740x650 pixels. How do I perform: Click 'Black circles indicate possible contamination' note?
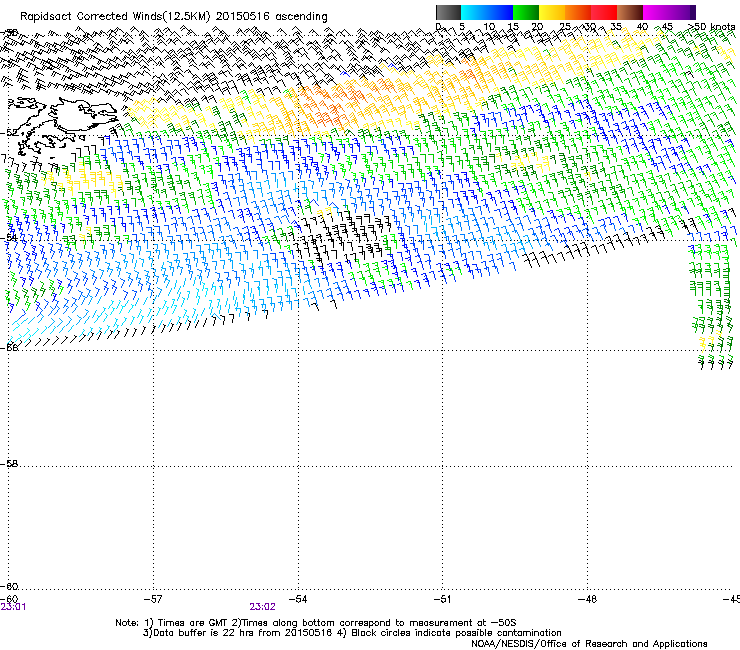(x=456, y=633)
